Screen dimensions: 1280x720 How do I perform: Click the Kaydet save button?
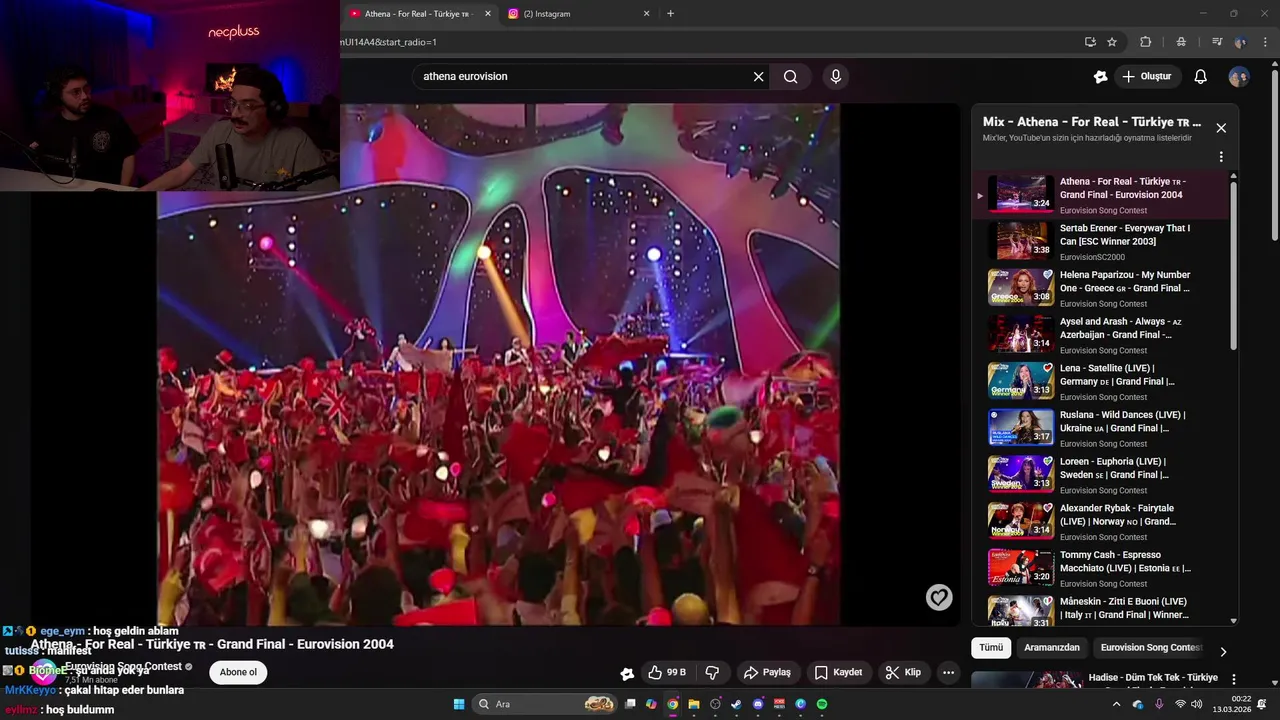pyautogui.click(x=838, y=672)
